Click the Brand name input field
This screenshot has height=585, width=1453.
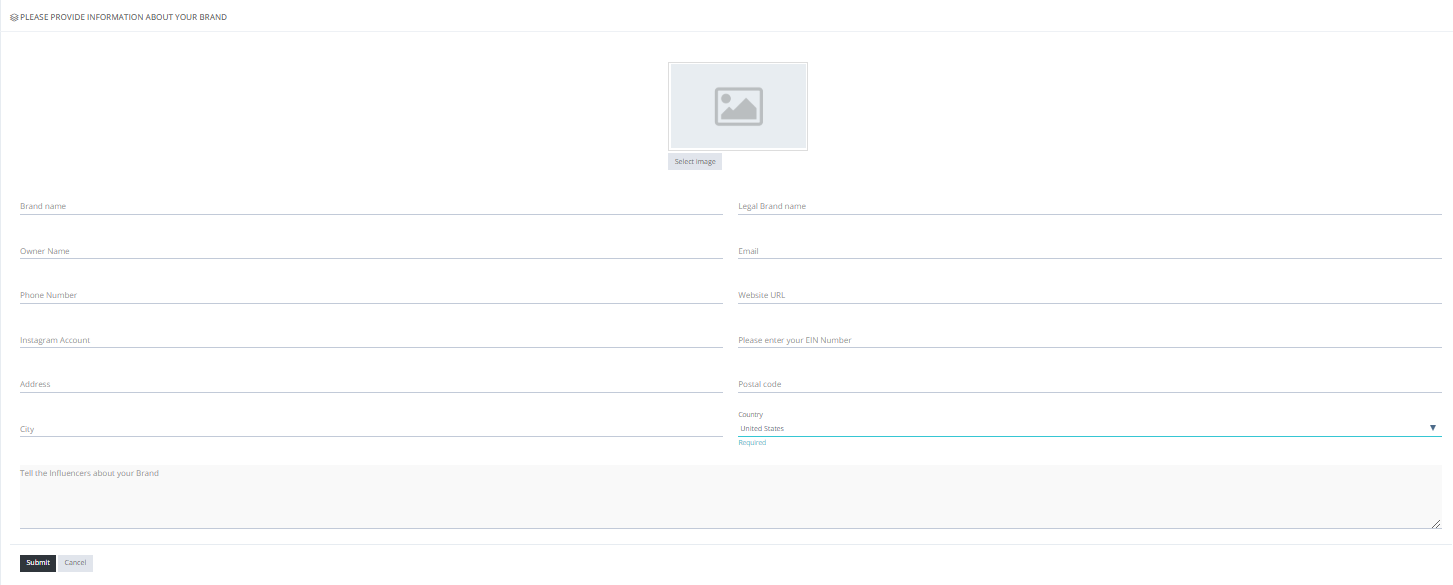[x=370, y=208]
